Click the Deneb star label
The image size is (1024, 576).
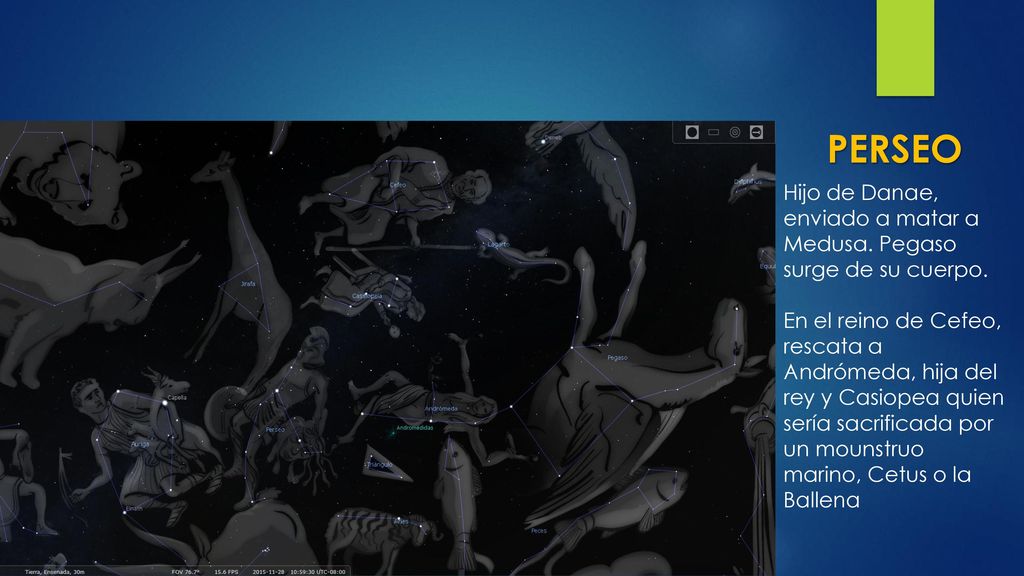click(553, 138)
